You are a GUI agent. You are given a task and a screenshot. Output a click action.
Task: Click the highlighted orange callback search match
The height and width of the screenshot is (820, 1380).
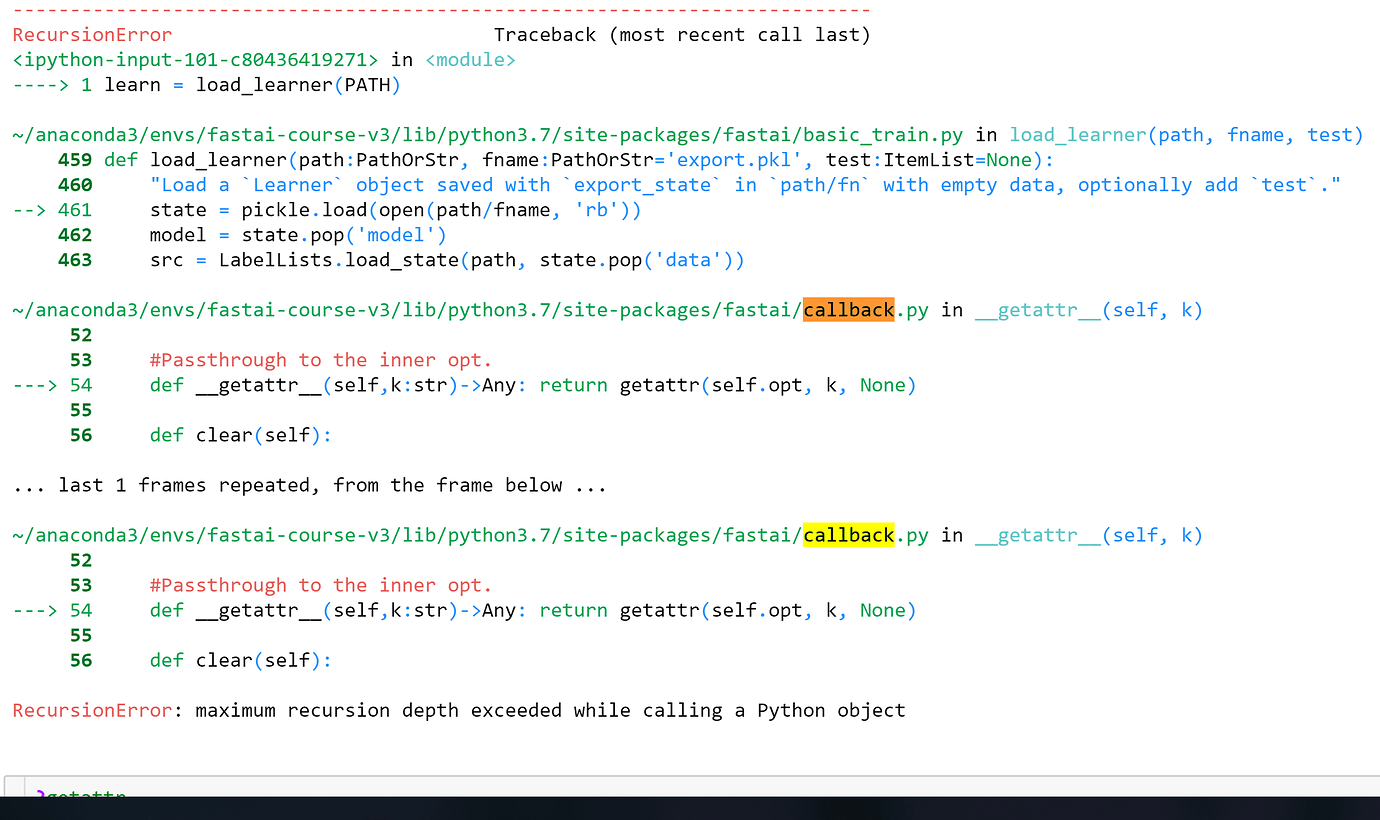tap(847, 309)
